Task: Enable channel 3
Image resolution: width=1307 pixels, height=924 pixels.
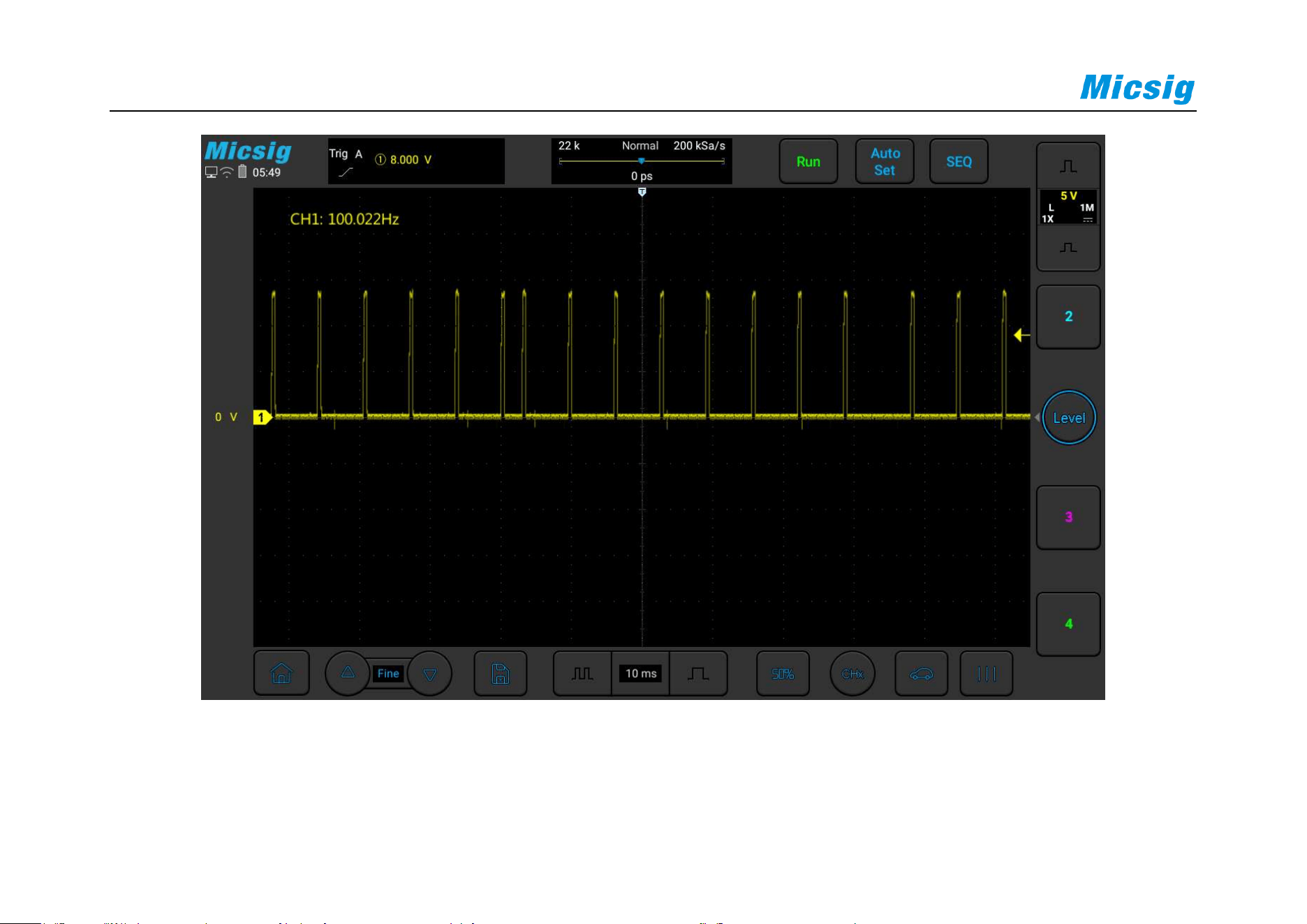Action: click(x=1068, y=517)
